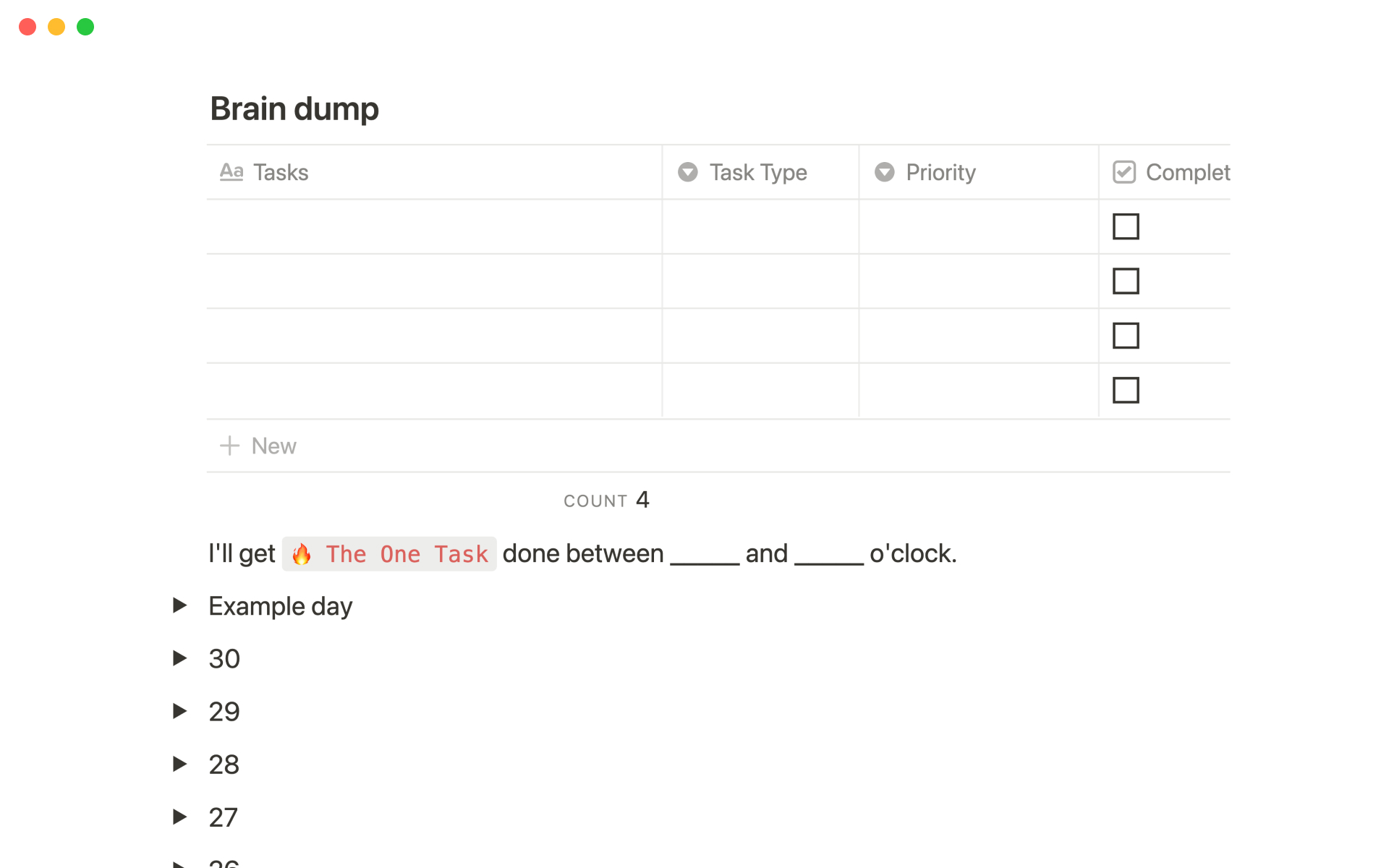1389x868 pixels.
Task: Click the first empty Tasks cell
Action: [x=434, y=226]
